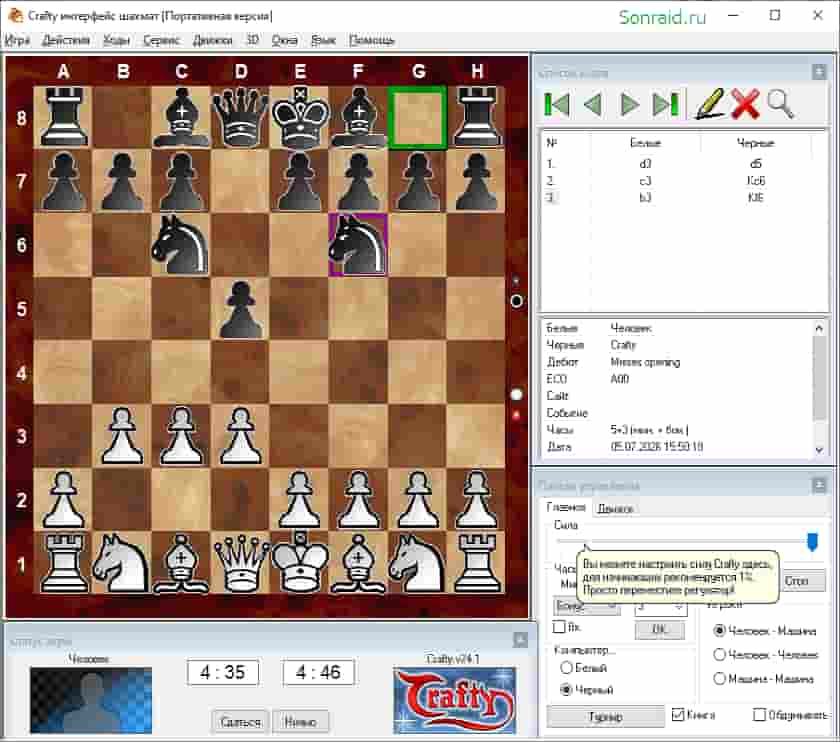Switch to the Движок tab in control panel
This screenshot has width=840, height=742.
tap(615, 508)
